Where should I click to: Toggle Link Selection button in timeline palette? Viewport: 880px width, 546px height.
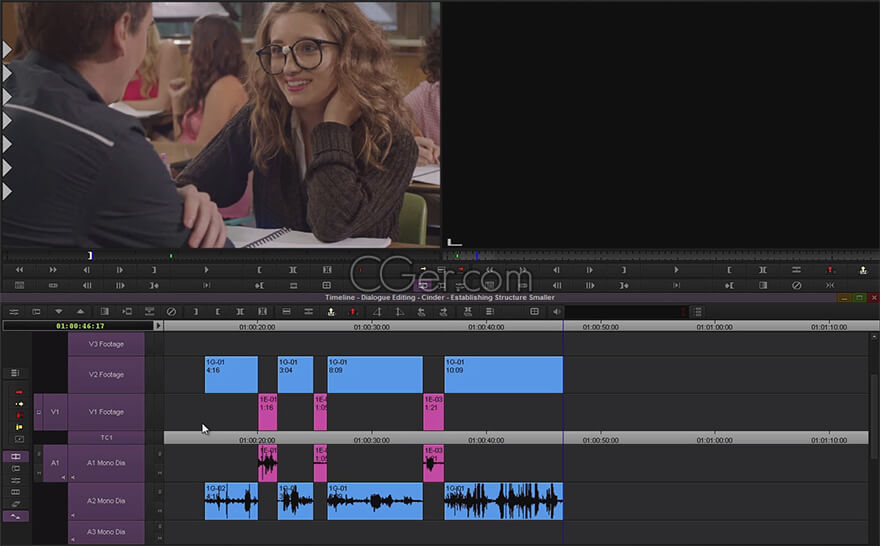pos(16,456)
